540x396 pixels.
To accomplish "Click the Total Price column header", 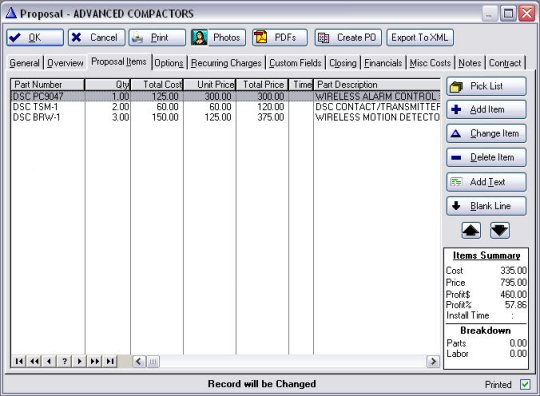I will pos(262,85).
